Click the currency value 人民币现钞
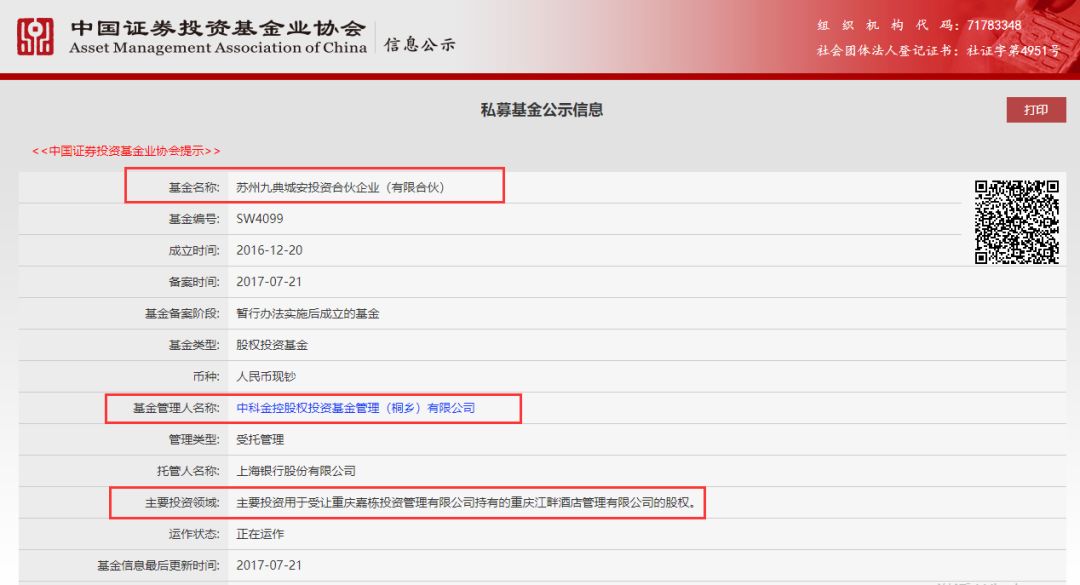The image size is (1080, 585). tap(266, 377)
